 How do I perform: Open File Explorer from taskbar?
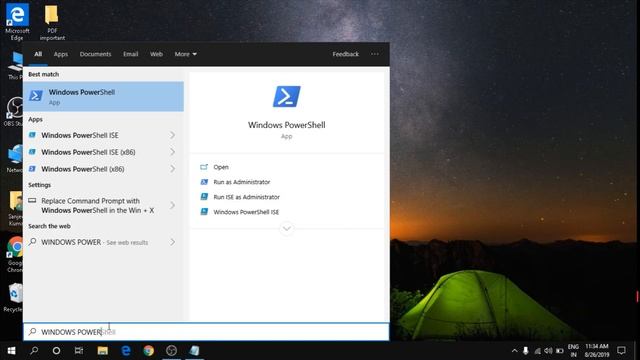[102, 351]
